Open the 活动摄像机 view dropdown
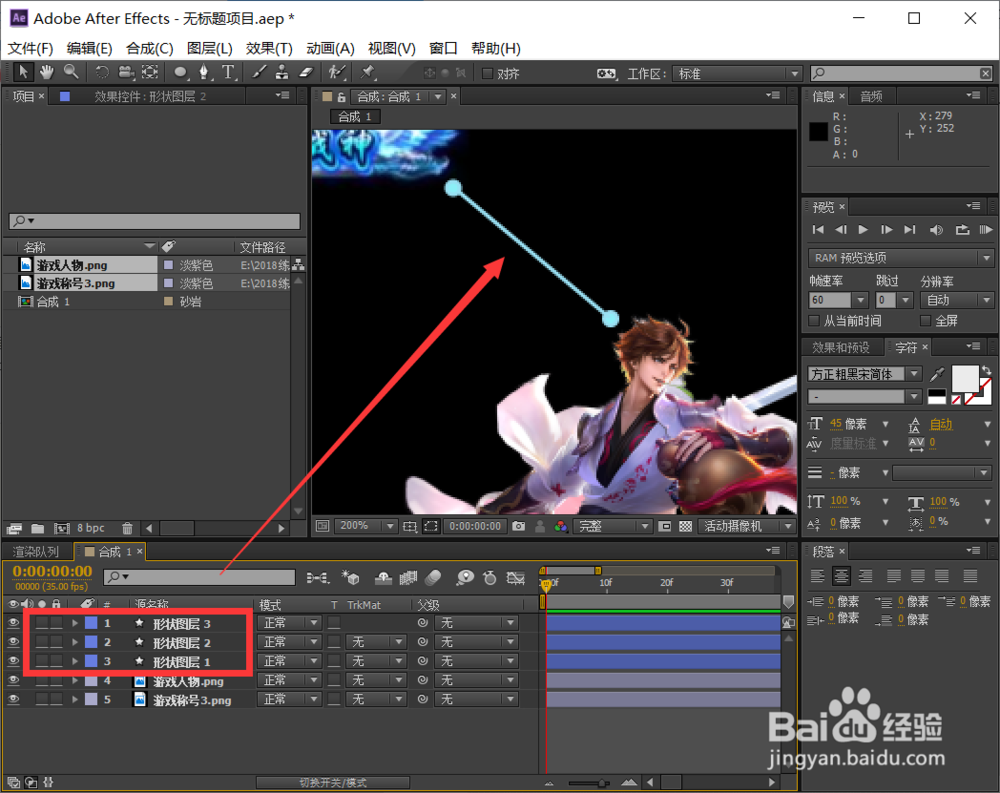Screen dimensions: 1000x793 point(746,526)
